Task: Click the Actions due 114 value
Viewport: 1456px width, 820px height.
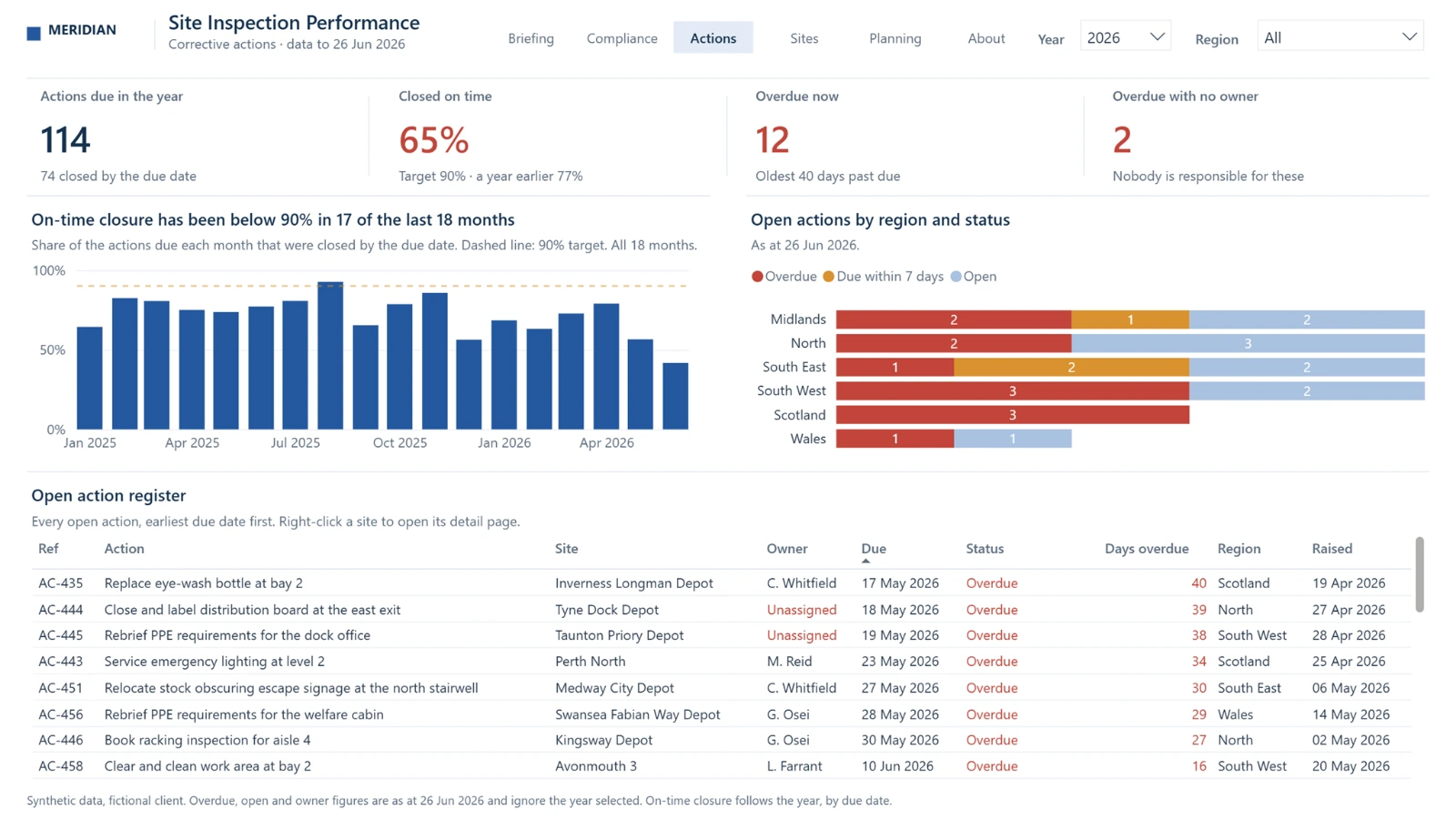Action: point(66,140)
